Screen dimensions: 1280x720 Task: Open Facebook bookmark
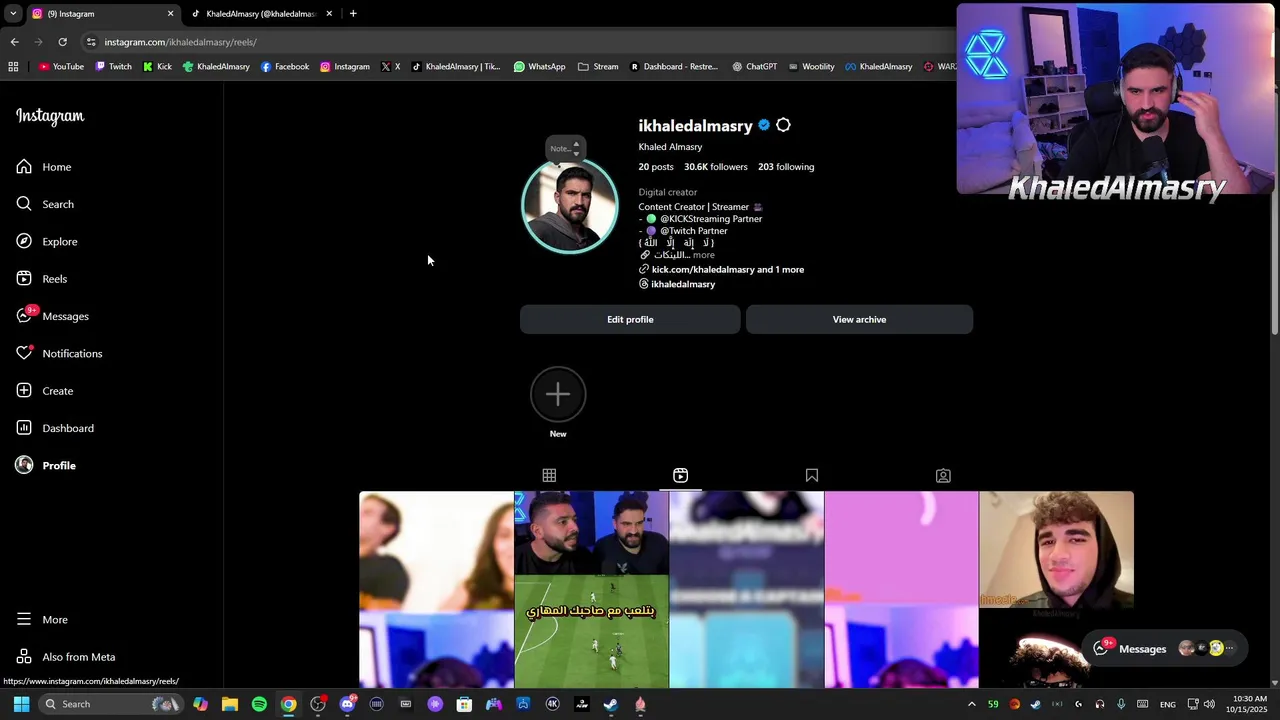click(x=285, y=67)
